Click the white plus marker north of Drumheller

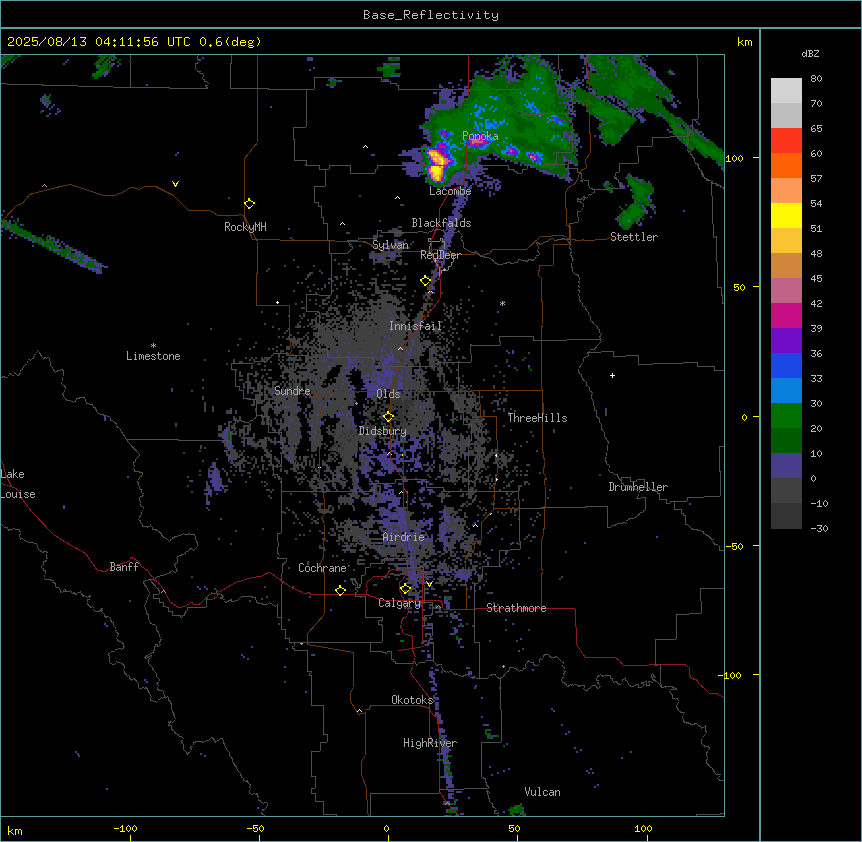tap(612, 375)
